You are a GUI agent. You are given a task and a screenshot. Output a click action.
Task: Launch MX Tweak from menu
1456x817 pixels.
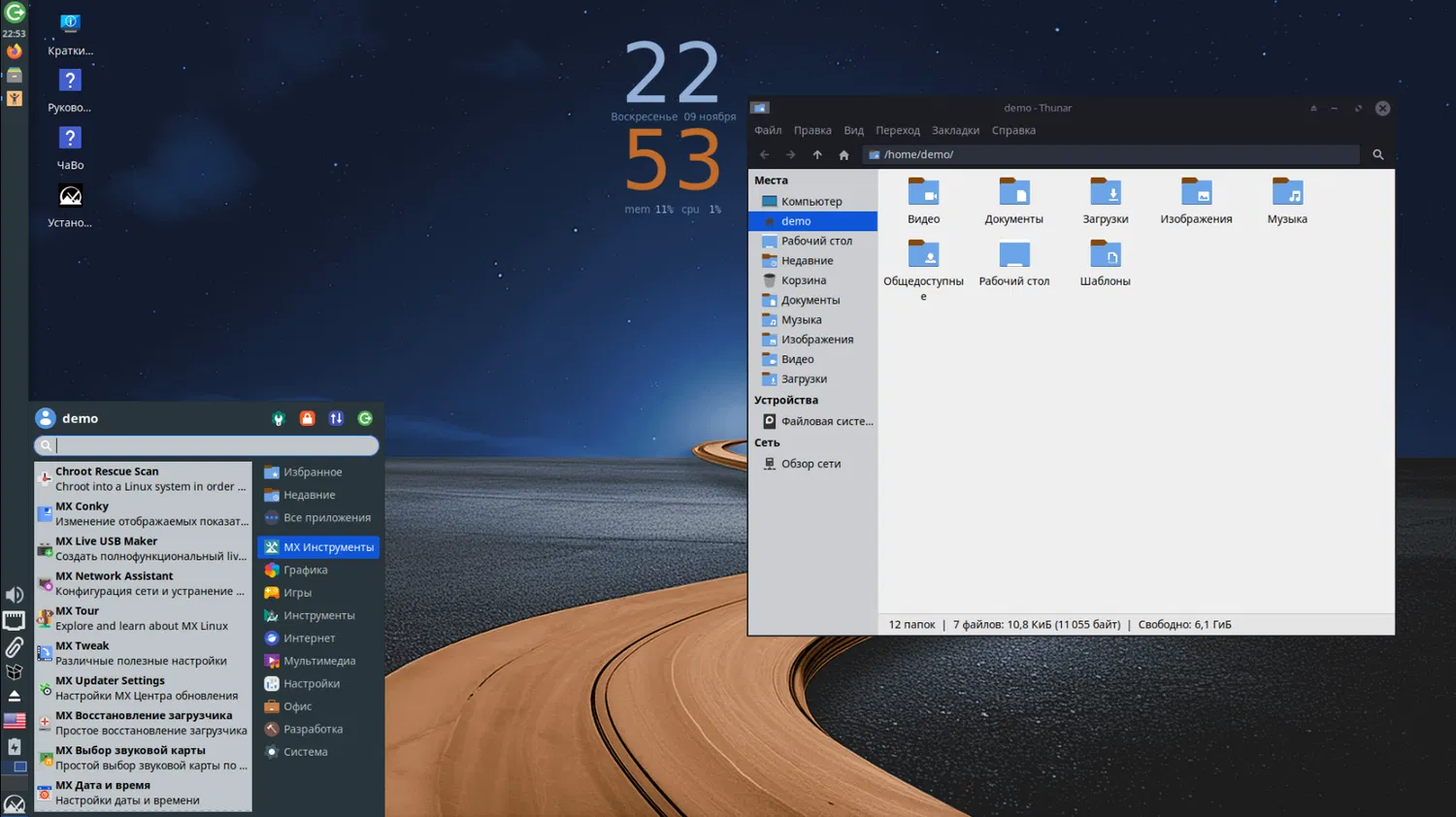point(143,653)
